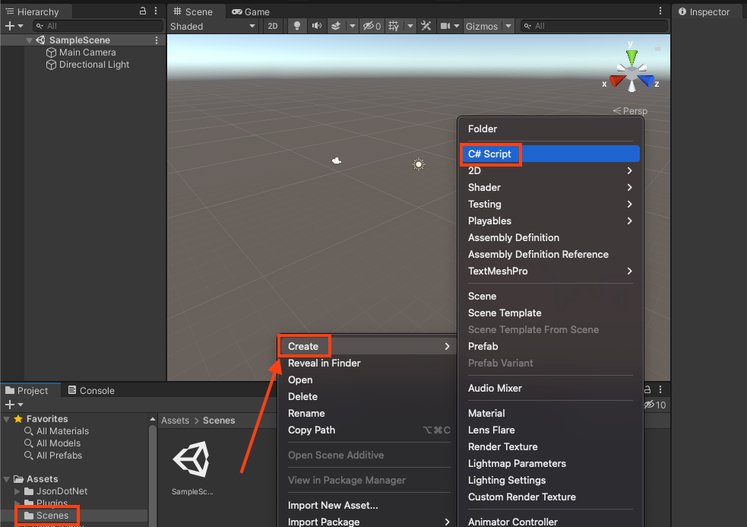Viewport: 747px width, 527px height.
Task: Search in the Hierarchy search field
Action: point(98,26)
